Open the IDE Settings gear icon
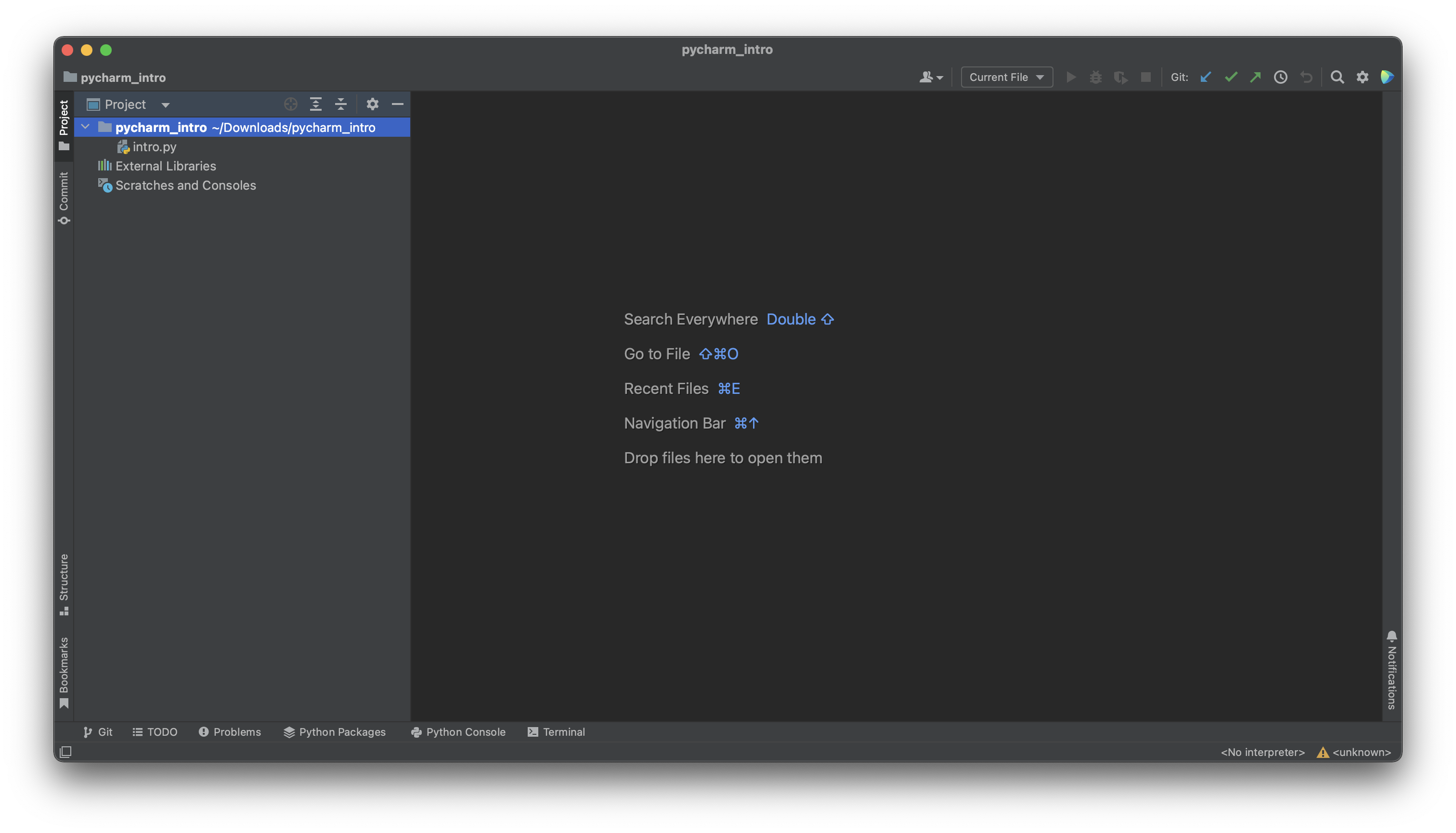This screenshot has width=1456, height=833. pos(1362,77)
